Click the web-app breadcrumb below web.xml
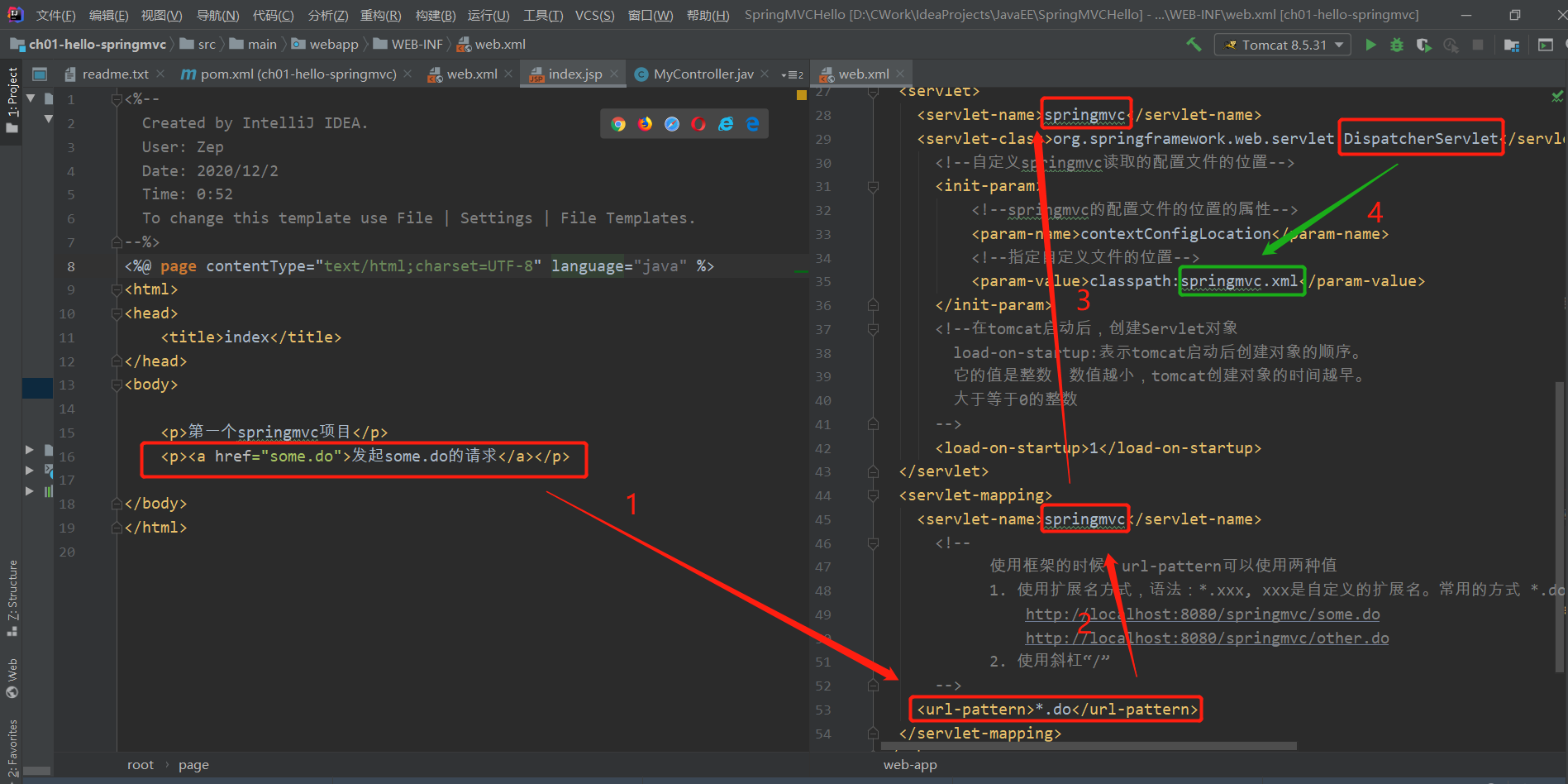 click(910, 765)
